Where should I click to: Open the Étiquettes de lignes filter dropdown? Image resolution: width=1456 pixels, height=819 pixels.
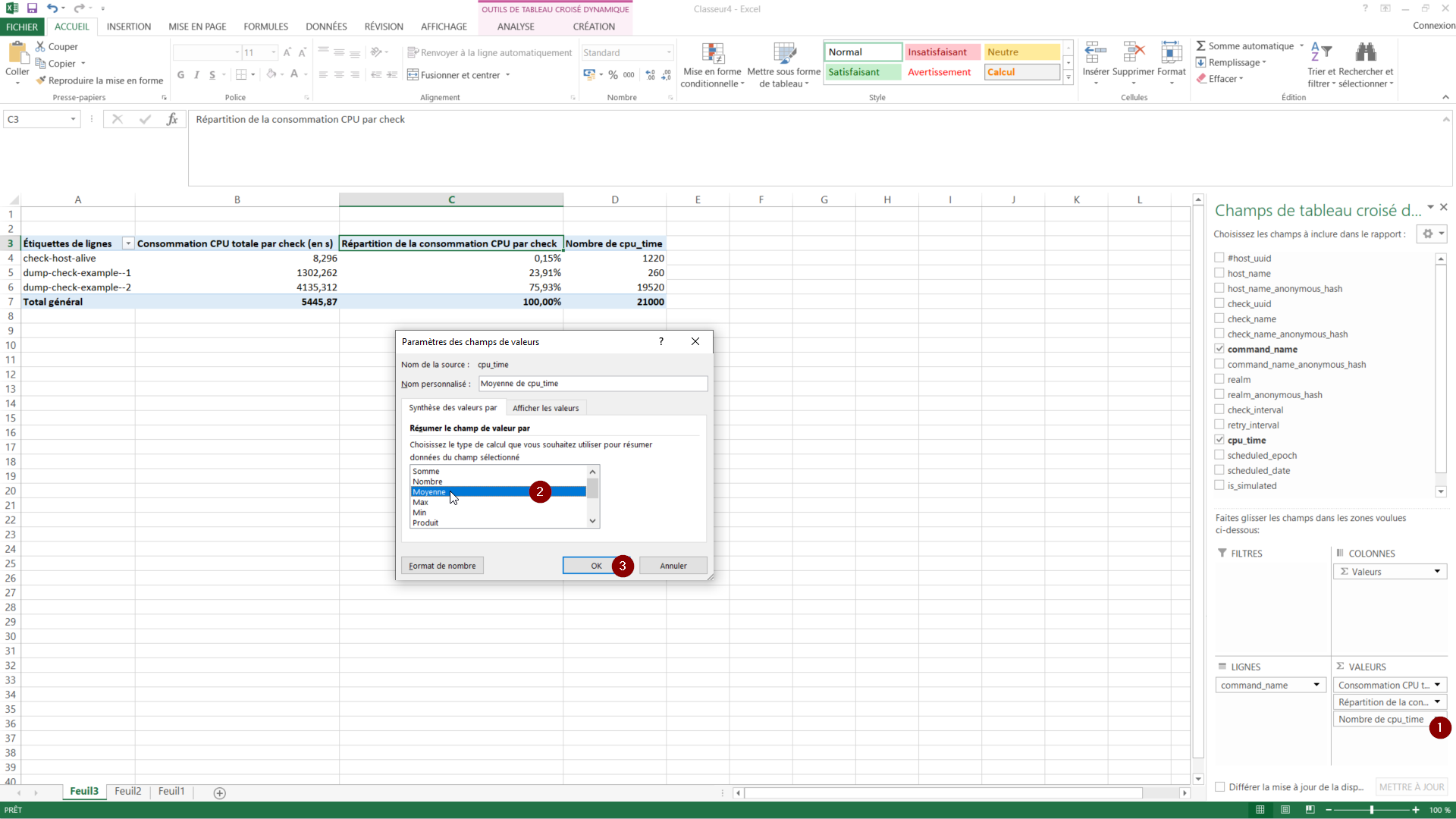coord(128,243)
